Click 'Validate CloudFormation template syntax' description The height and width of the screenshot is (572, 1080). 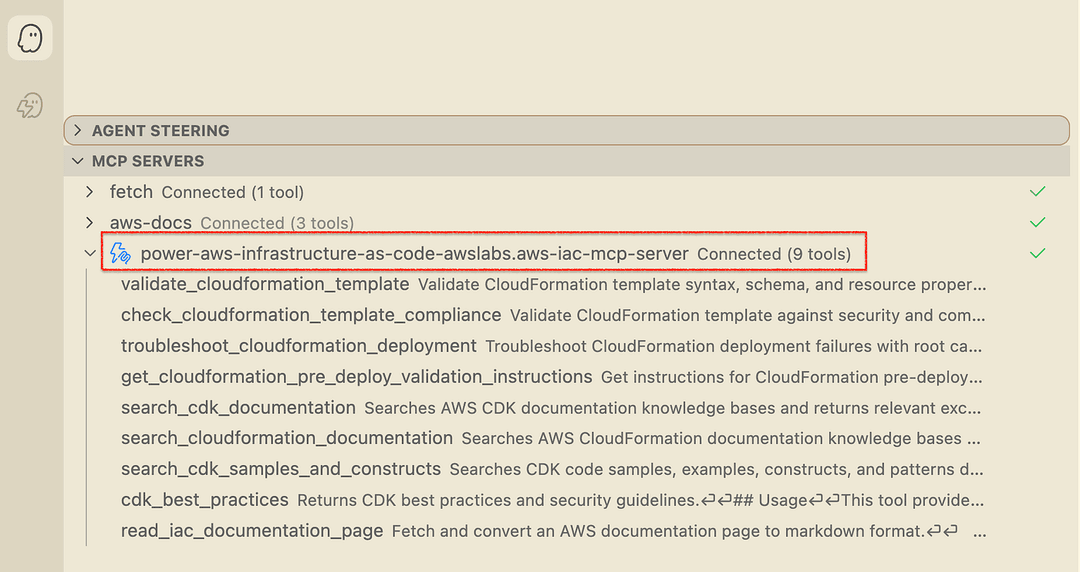click(x=702, y=285)
